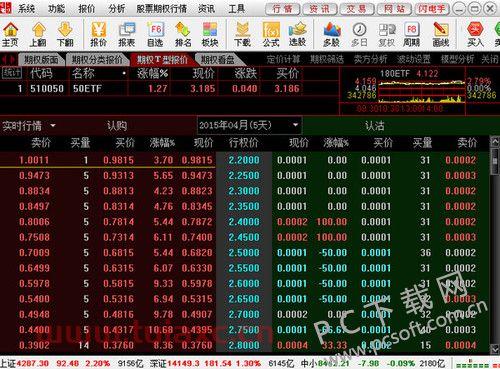The image size is (500, 369).
Task: Open the 自选 F6 watchlist icon
Action: point(155,34)
